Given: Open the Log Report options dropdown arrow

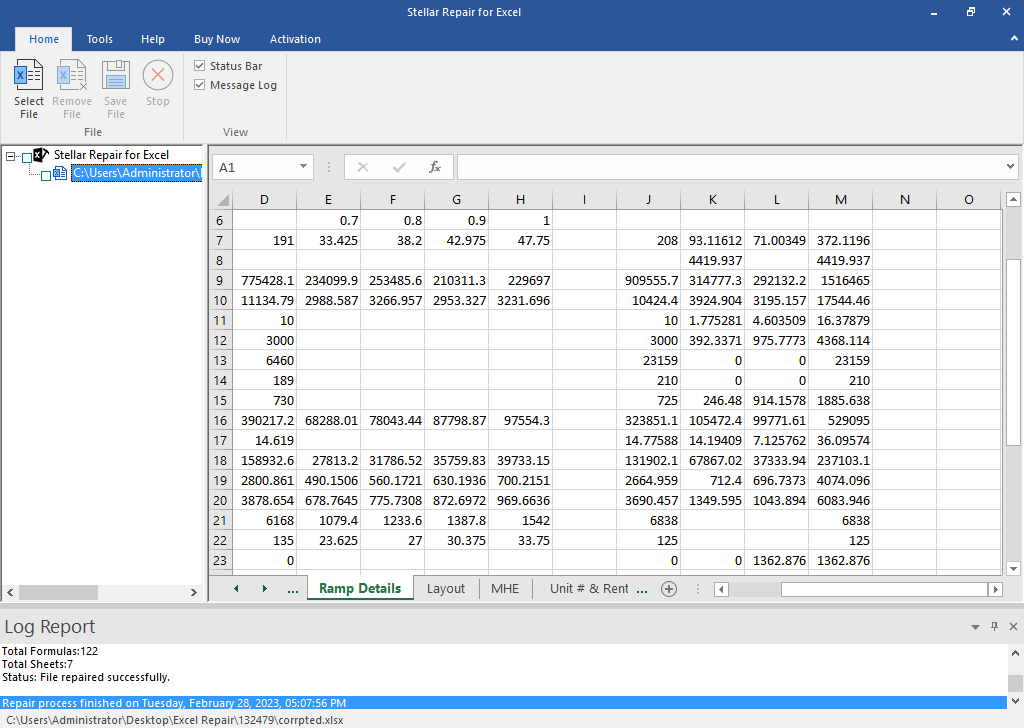Looking at the screenshot, I should click(x=975, y=627).
